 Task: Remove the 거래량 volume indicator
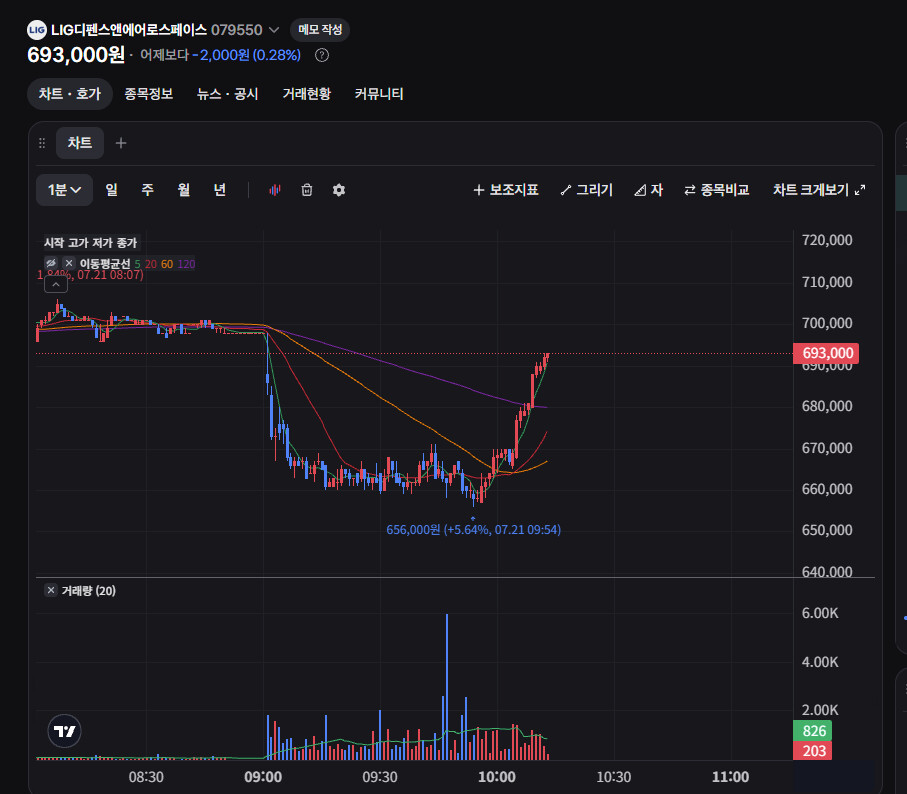(51, 590)
